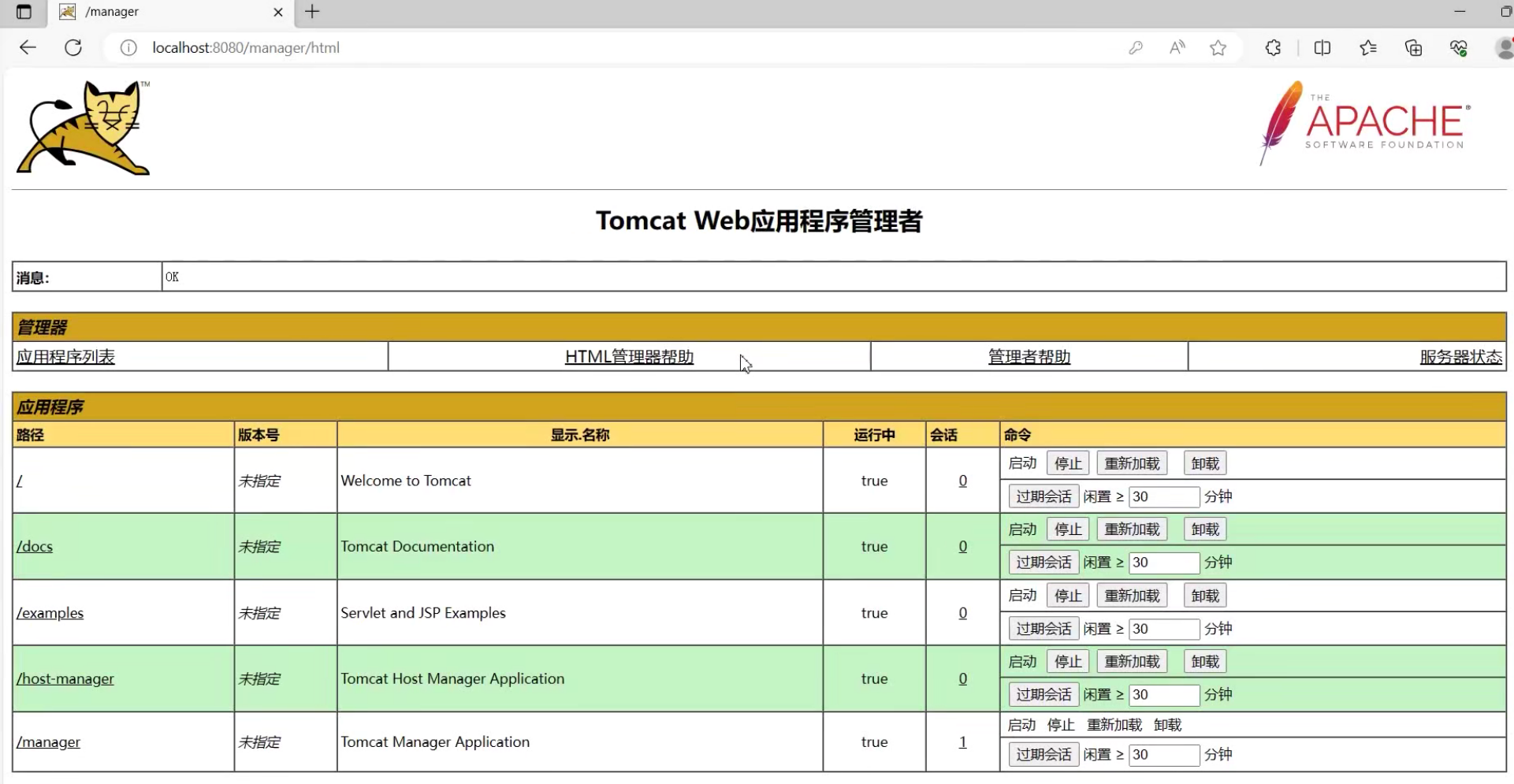The image size is (1514, 784).
Task: Open 应用程序列表 link
Action: (65, 357)
